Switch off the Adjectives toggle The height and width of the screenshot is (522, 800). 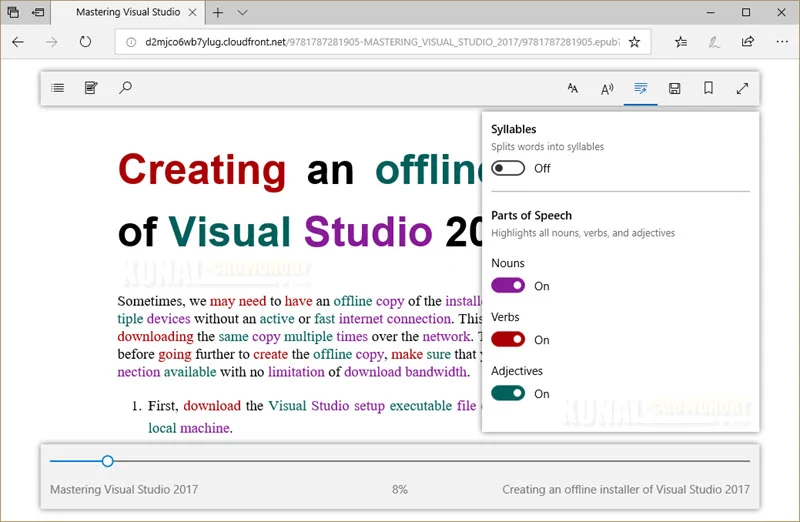508,393
